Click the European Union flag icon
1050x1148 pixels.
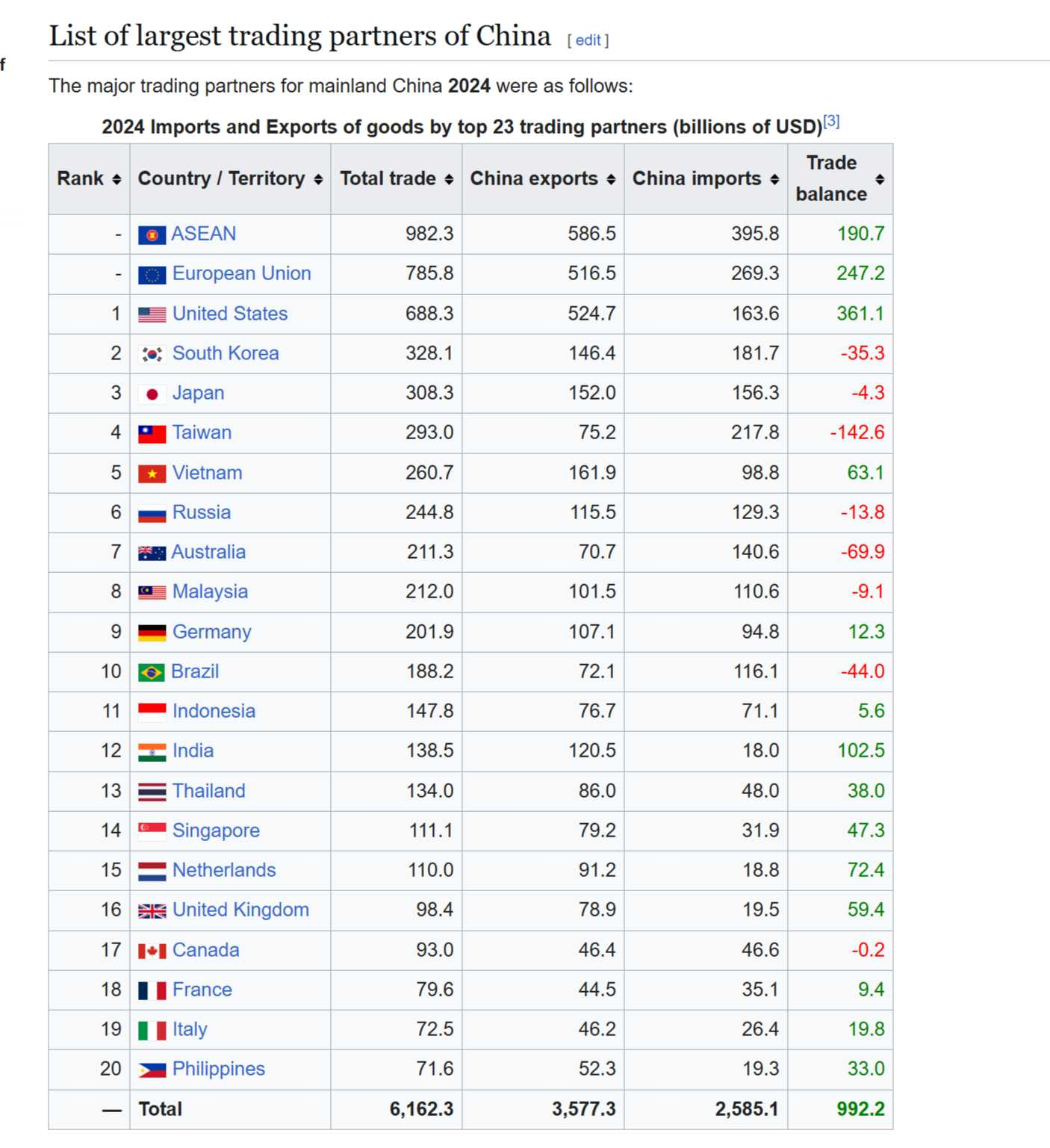coord(152,275)
